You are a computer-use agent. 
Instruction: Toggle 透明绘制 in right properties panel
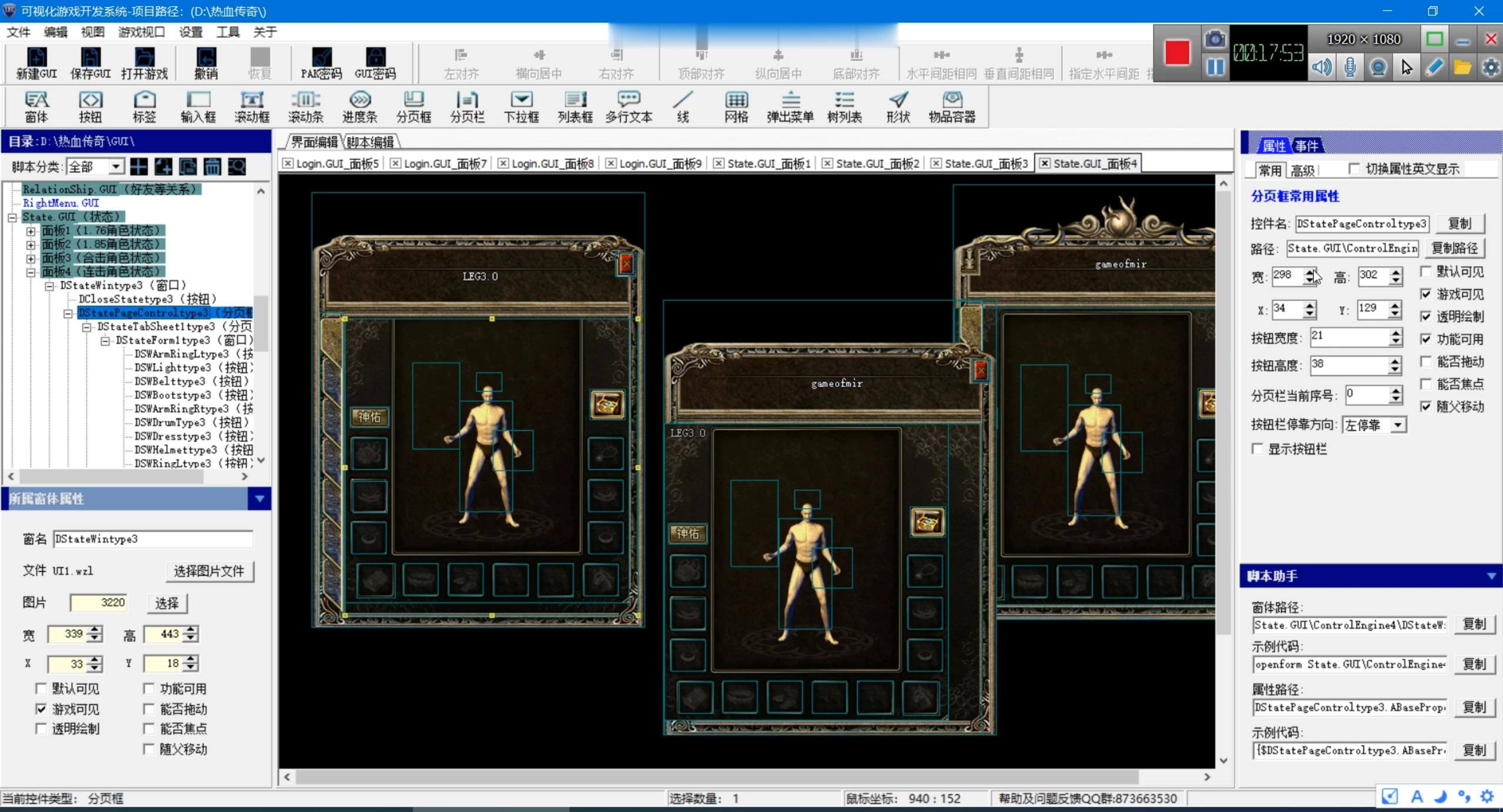click(x=1425, y=317)
